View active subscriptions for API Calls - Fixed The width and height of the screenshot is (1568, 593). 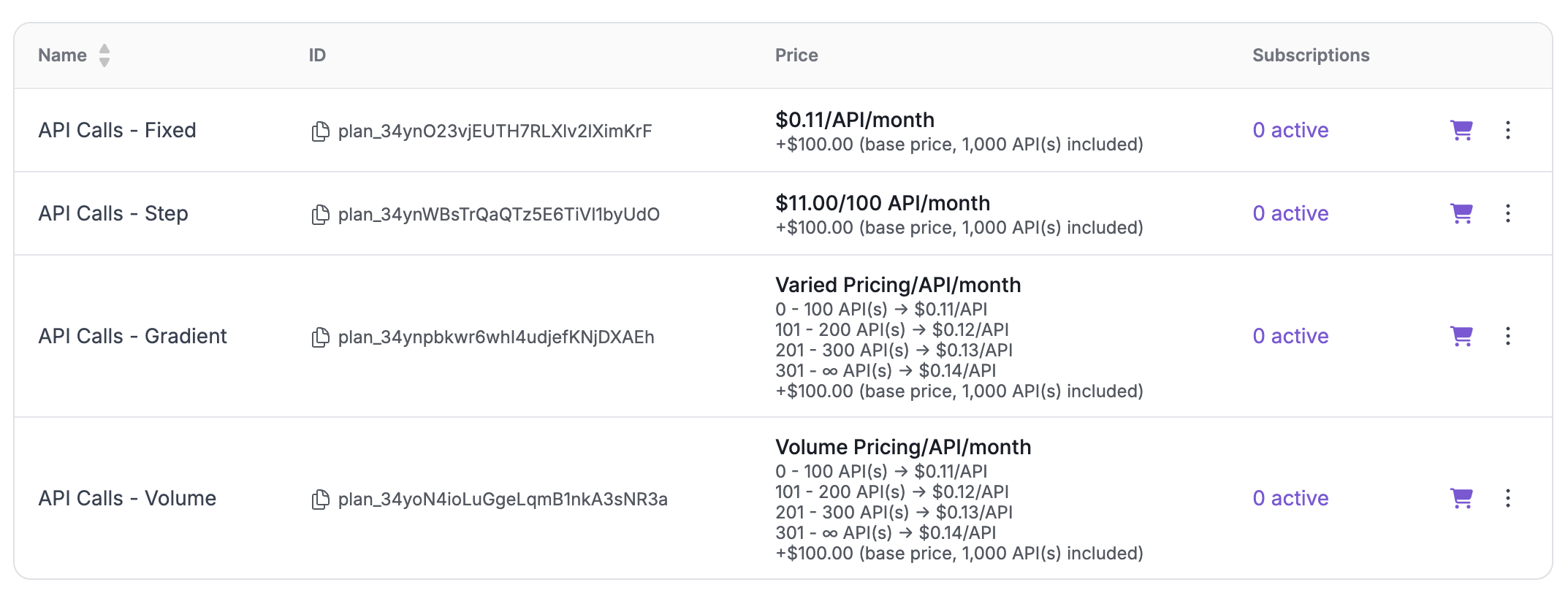tap(1290, 131)
